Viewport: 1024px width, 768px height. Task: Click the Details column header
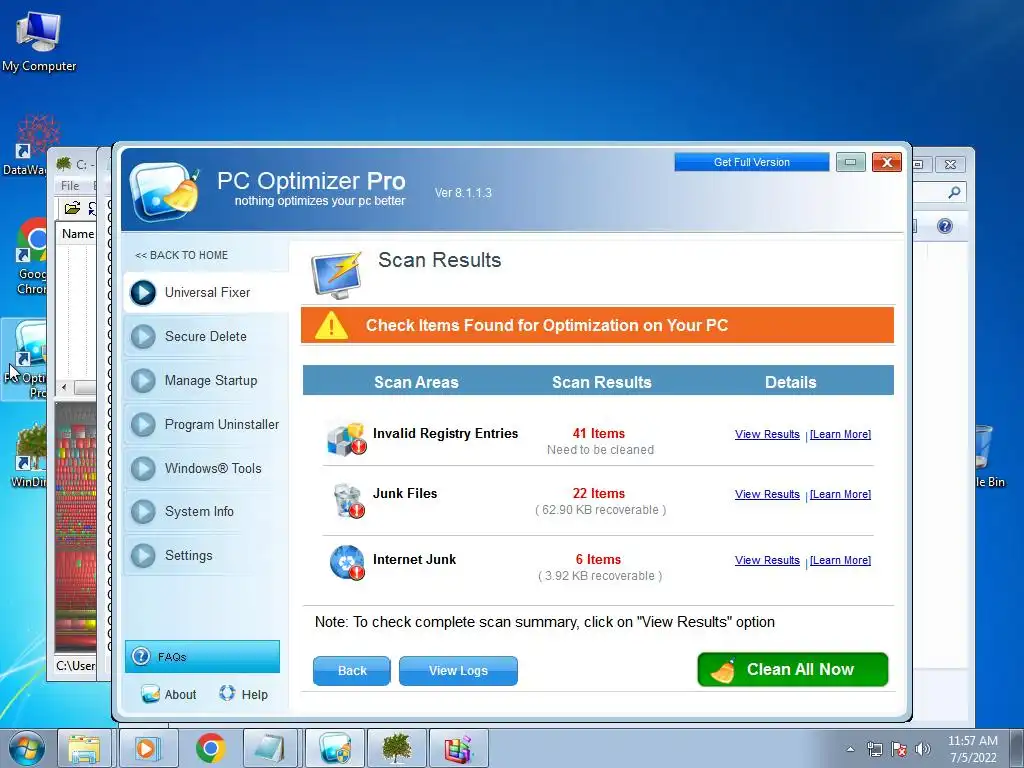point(790,382)
